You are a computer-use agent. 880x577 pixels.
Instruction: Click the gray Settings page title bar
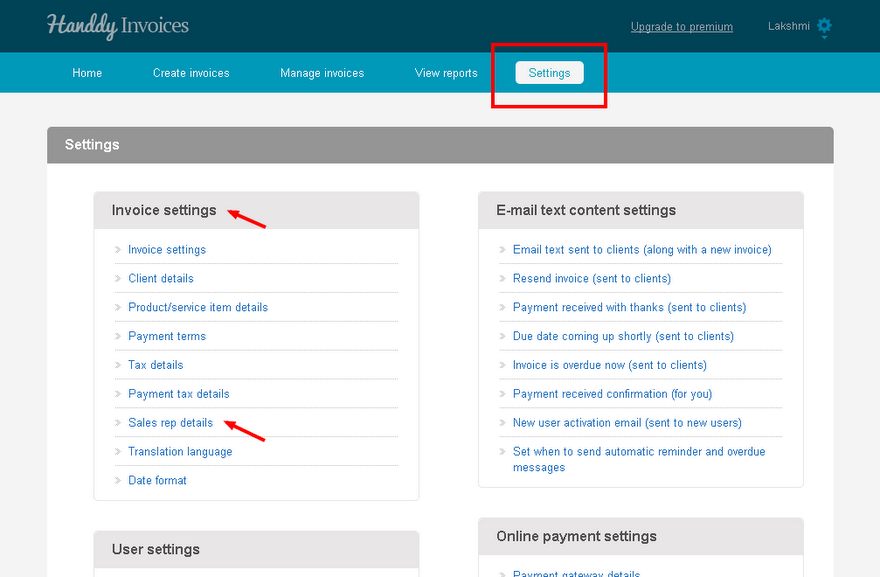(x=440, y=145)
